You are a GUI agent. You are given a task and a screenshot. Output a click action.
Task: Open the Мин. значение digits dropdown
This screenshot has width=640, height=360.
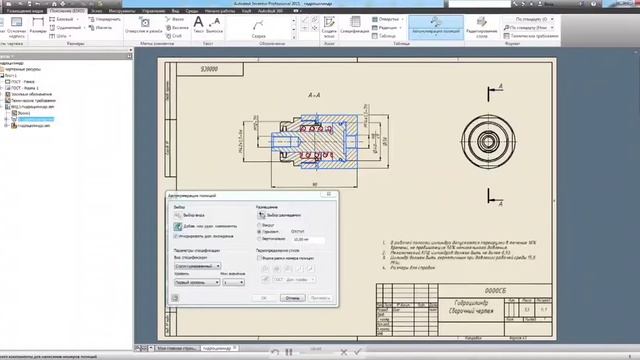pos(233,282)
